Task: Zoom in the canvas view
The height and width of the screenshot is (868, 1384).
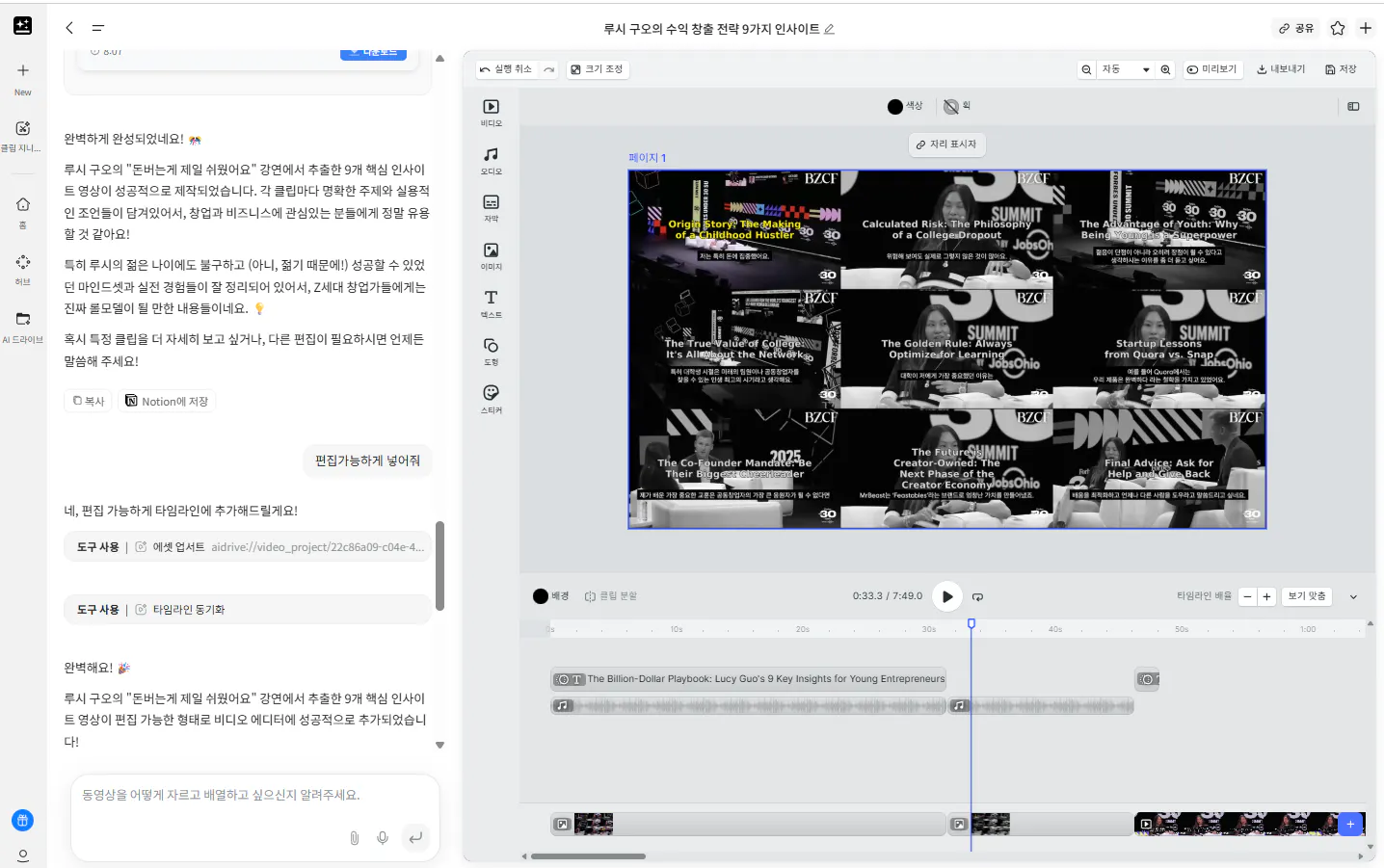Action: [1166, 69]
